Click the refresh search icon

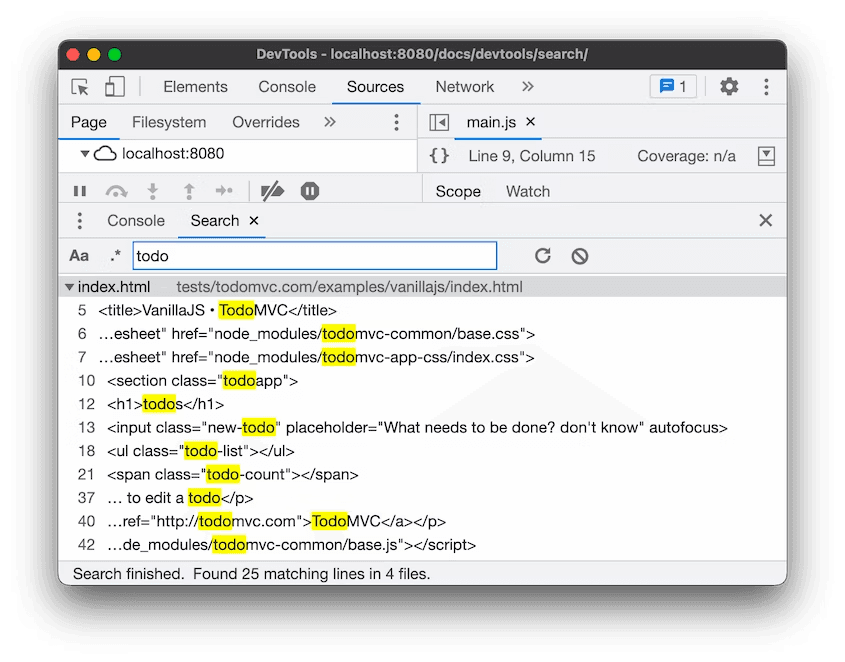tap(543, 256)
